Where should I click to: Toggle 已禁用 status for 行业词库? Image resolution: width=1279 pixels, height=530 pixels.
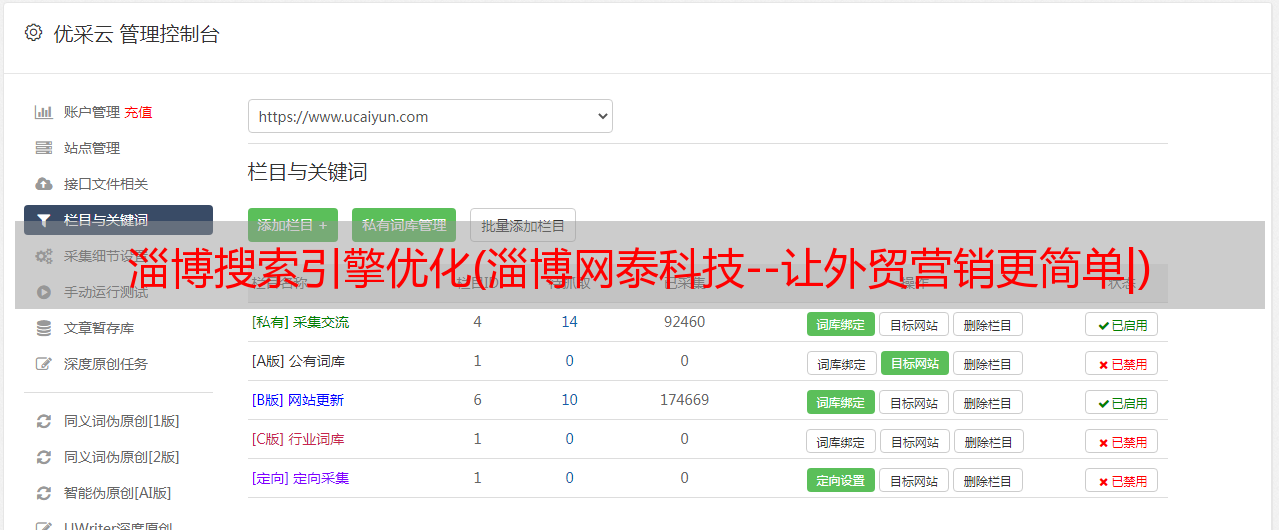click(1121, 441)
